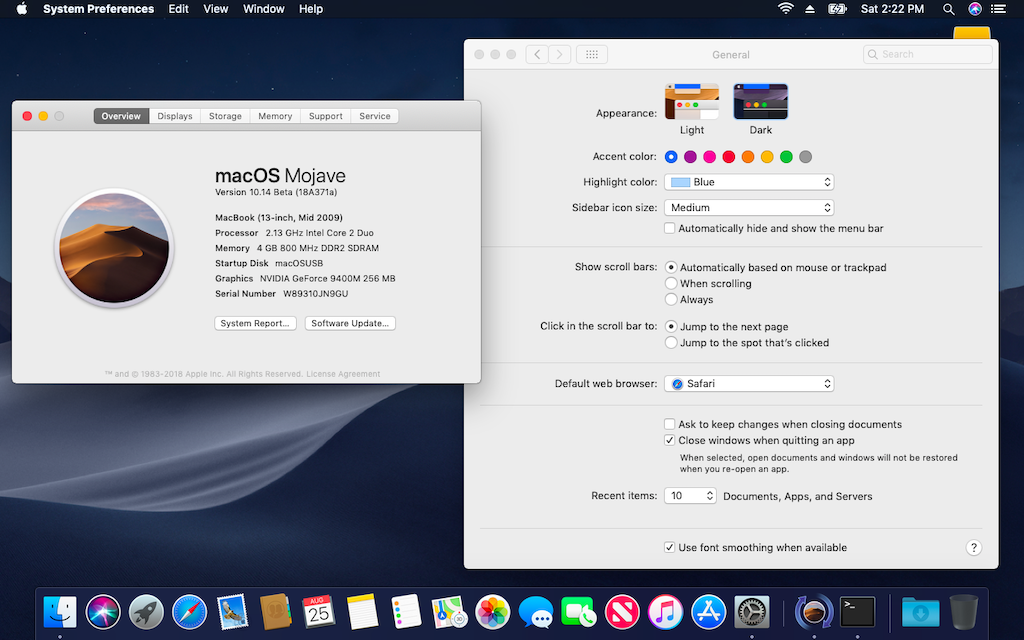Uncheck Close windows when quitting an app
This screenshot has width=1024, height=640.
(669, 440)
